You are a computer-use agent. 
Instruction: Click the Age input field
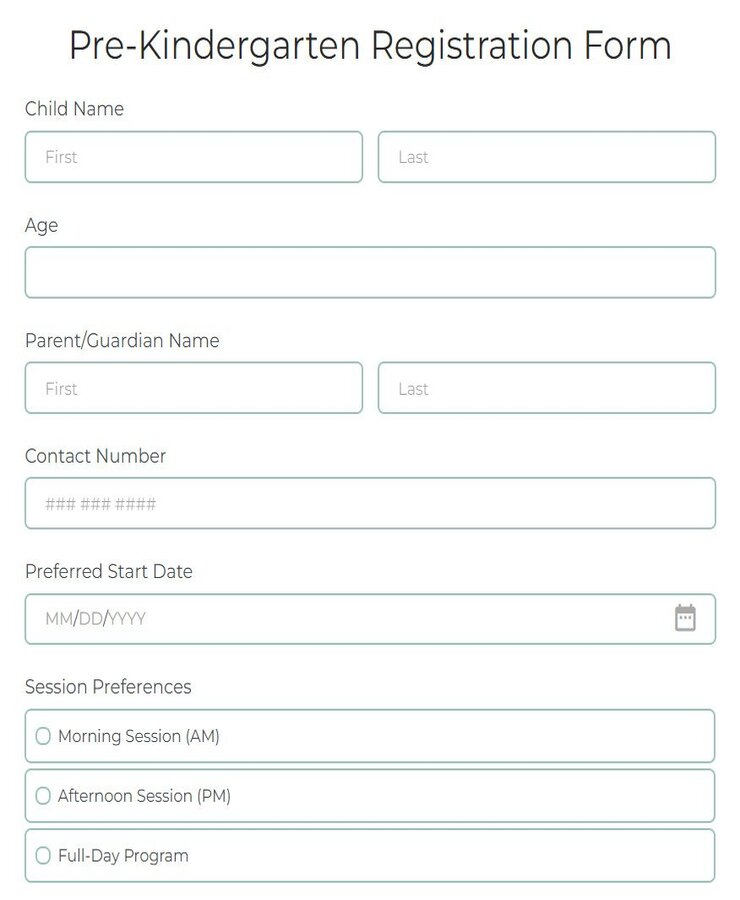point(370,272)
